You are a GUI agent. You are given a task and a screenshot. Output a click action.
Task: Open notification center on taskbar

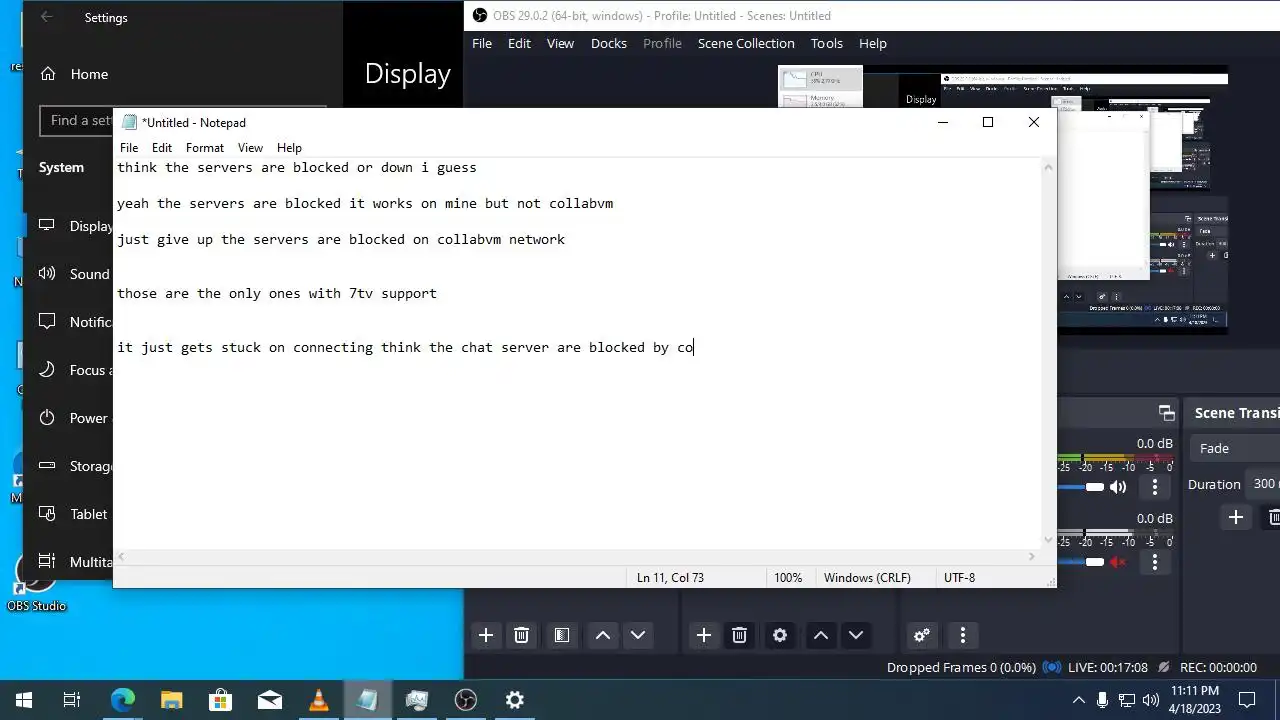point(1247,700)
